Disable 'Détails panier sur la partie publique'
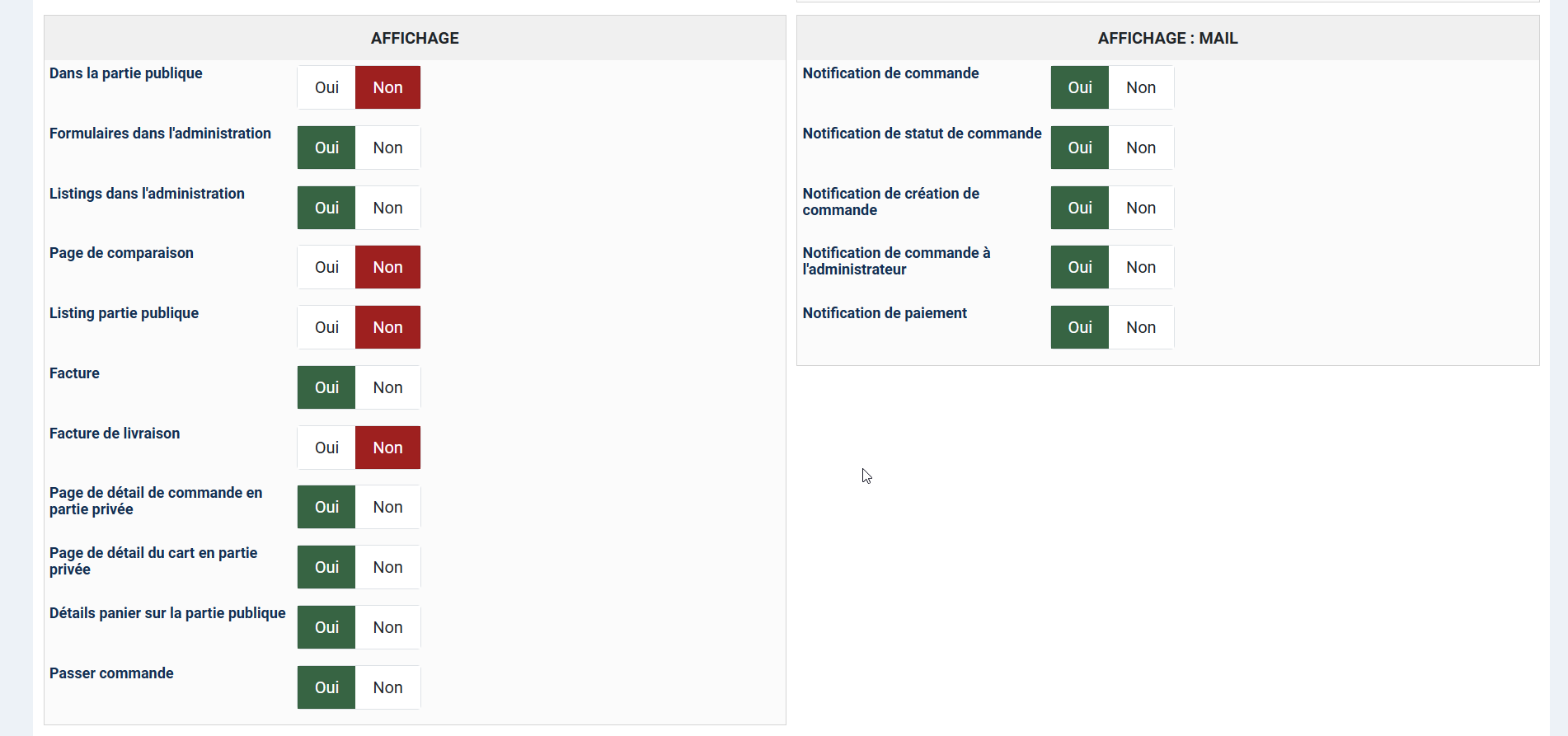Viewport: 1568px width, 736px height. 387,627
